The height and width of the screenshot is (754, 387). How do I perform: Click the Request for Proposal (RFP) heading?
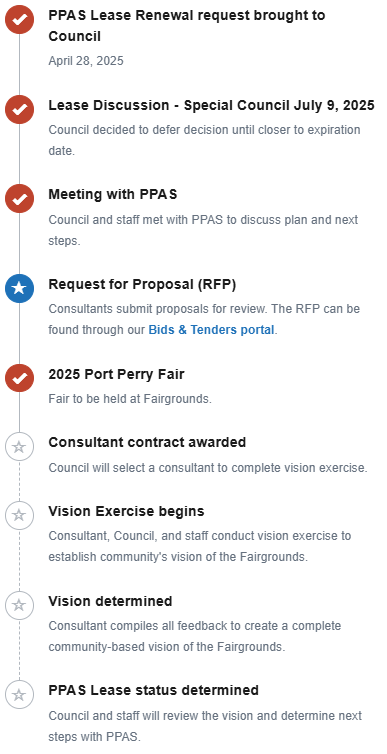142,285
